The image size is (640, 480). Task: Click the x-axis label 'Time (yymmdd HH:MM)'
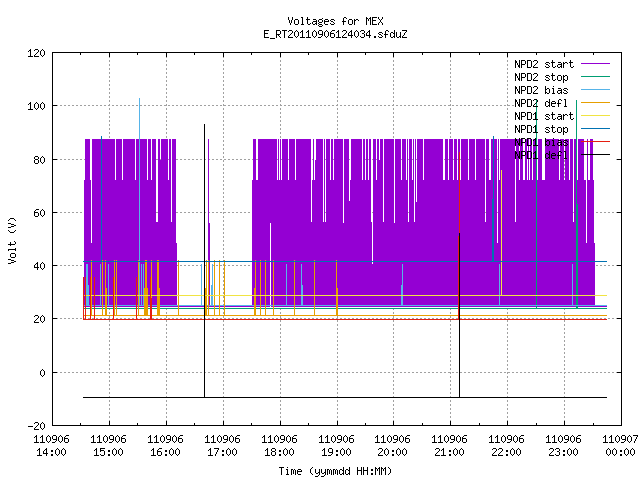point(335,471)
